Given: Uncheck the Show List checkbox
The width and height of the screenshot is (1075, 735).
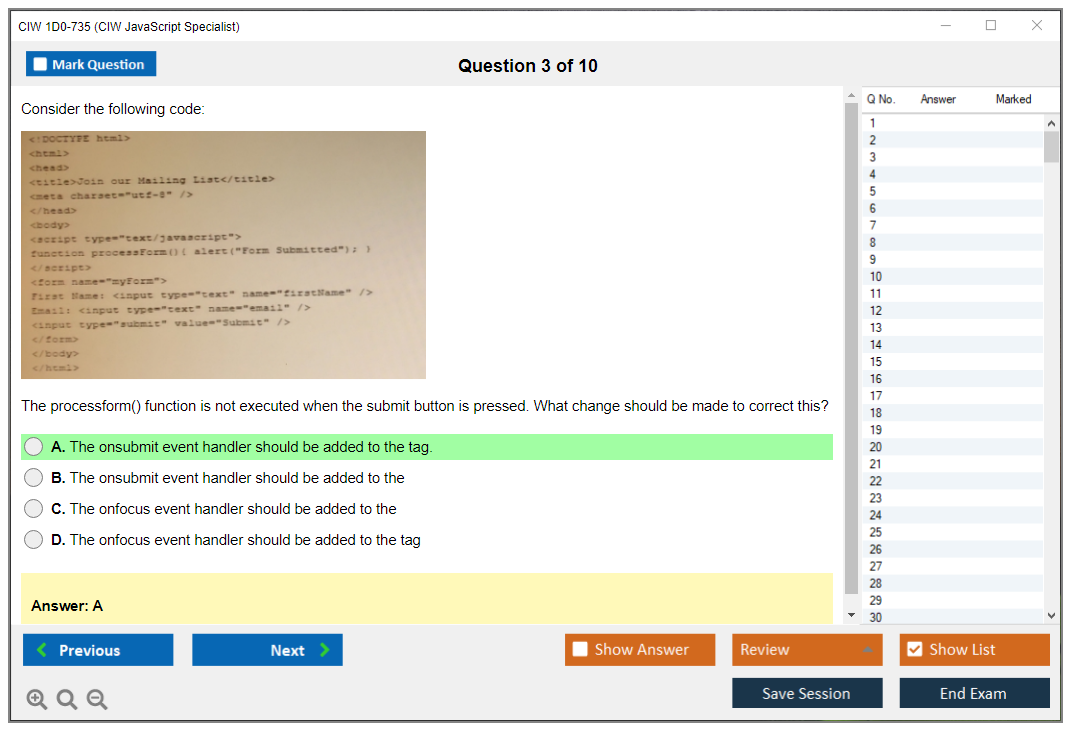Looking at the screenshot, I should [914, 650].
